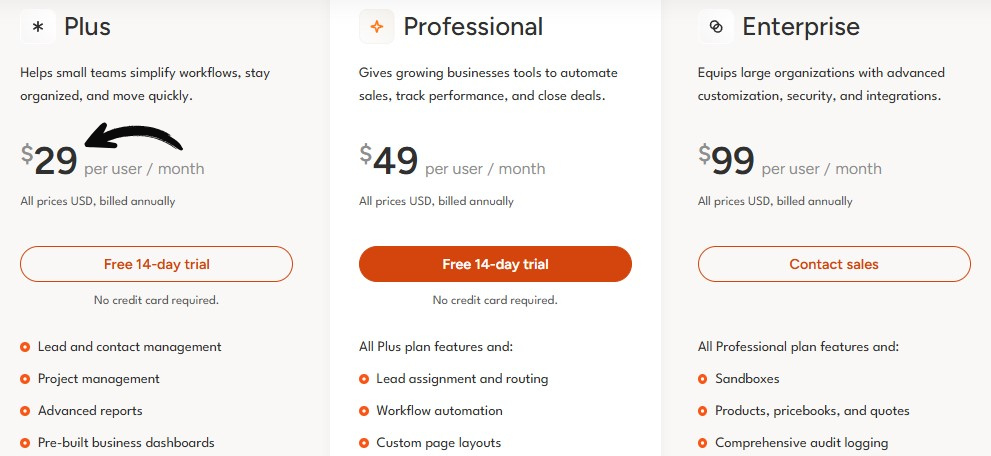Click the Plus plan heading
991x456 pixels.
pyautogui.click(x=87, y=27)
